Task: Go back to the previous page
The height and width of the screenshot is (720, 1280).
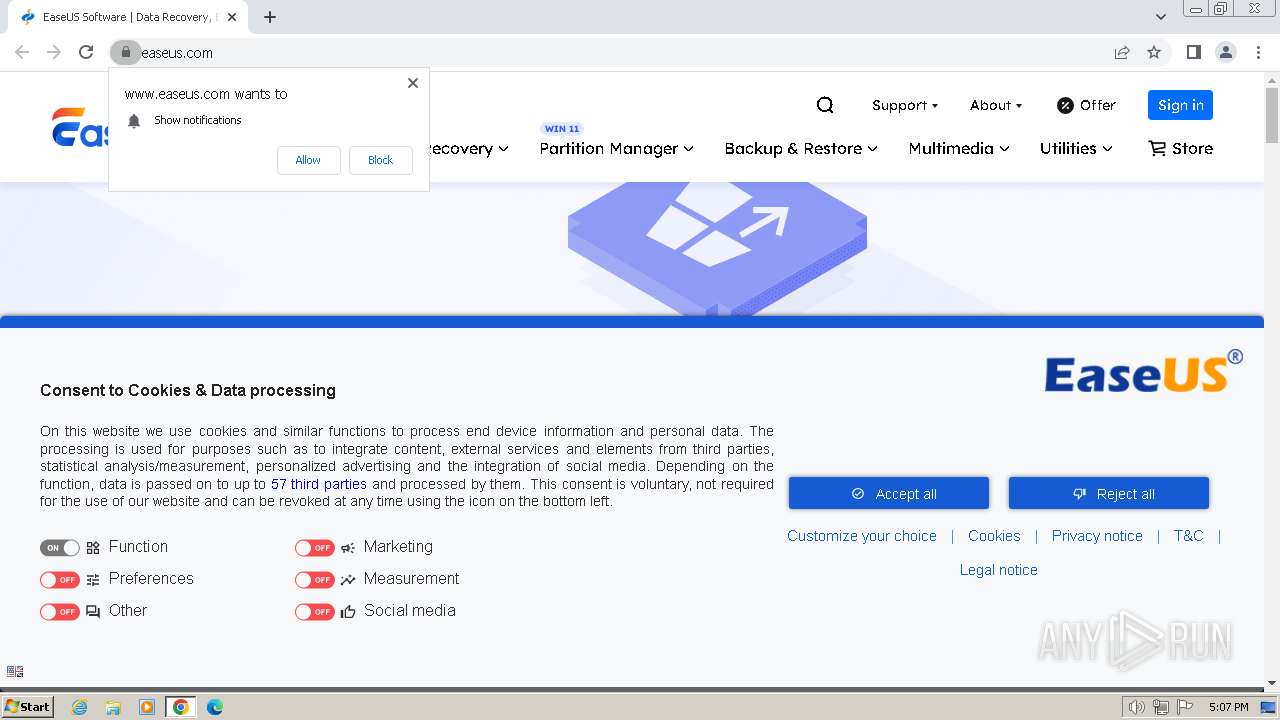Action: [22, 52]
